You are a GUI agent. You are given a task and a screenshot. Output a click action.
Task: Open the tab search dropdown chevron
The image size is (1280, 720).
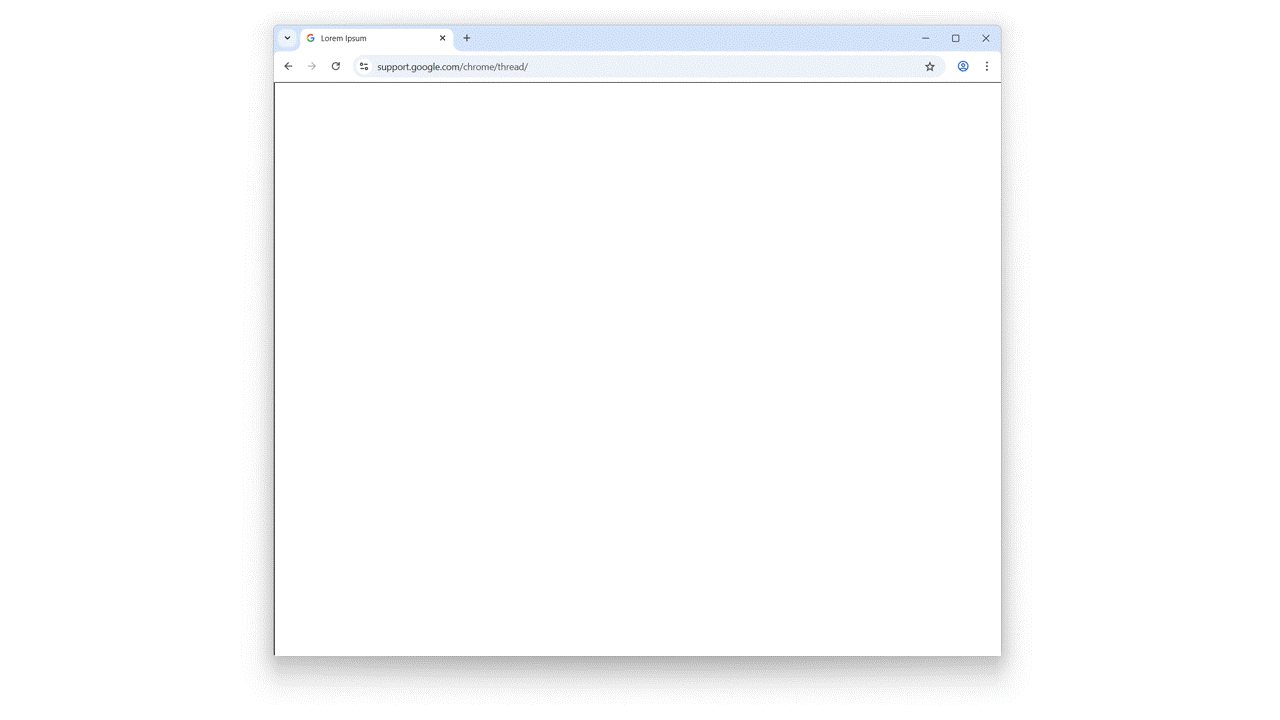point(287,37)
